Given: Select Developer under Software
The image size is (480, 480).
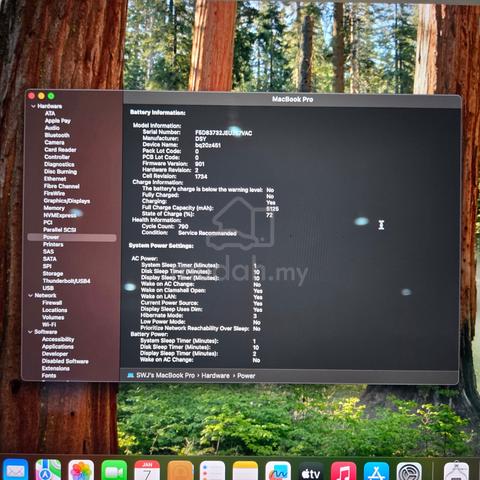Looking at the screenshot, I should (55, 354).
